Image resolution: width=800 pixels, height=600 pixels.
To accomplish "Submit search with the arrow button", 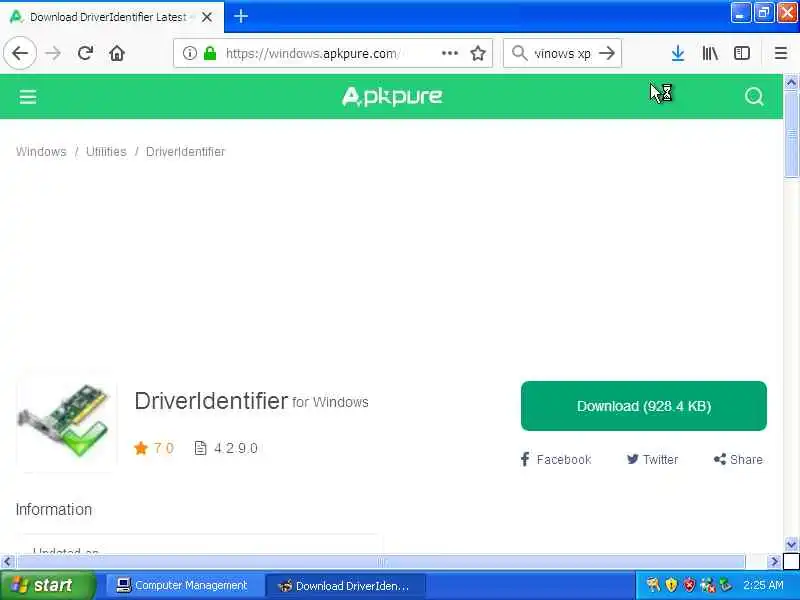I will (607, 53).
